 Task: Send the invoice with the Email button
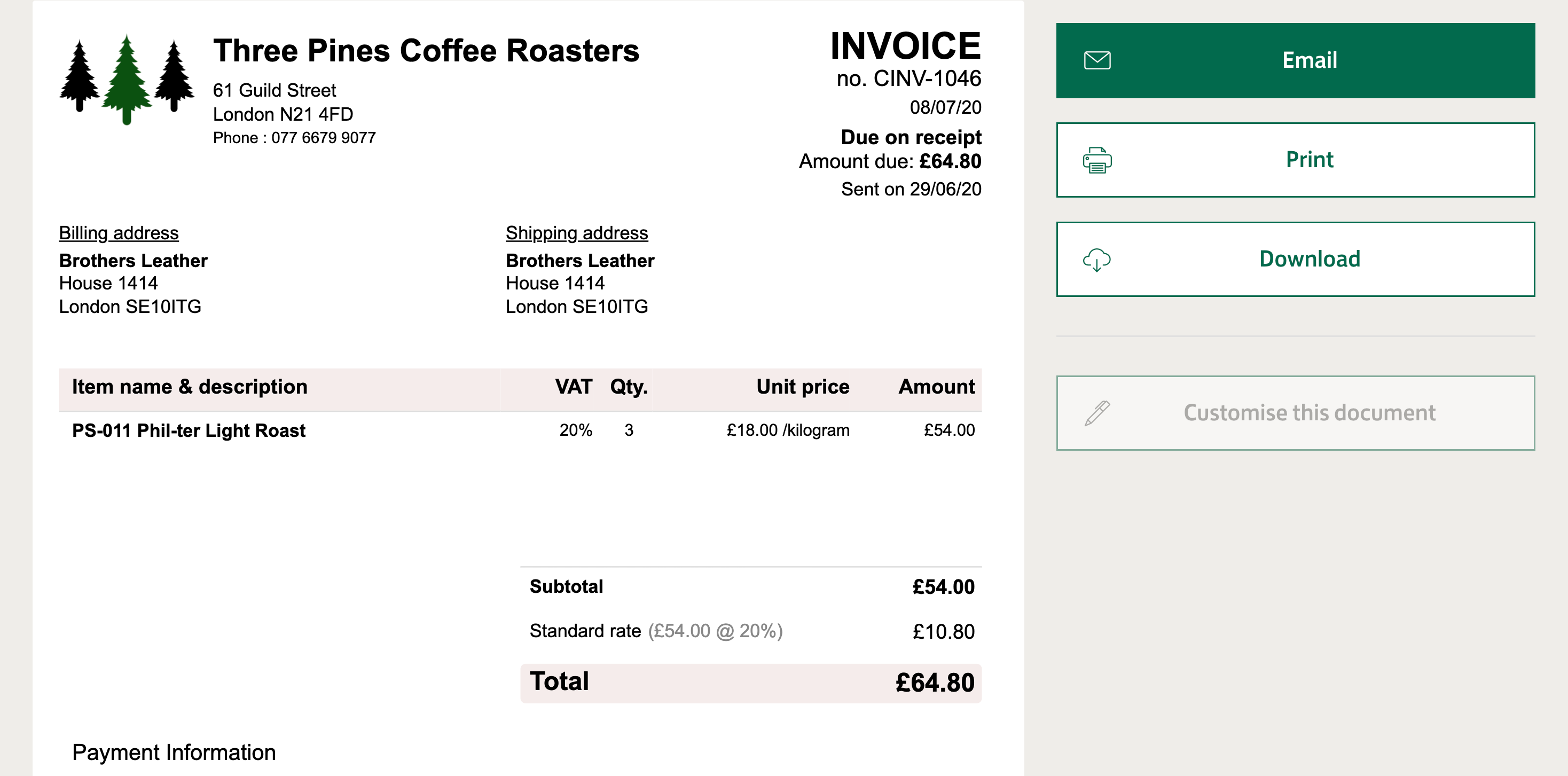tap(1295, 60)
